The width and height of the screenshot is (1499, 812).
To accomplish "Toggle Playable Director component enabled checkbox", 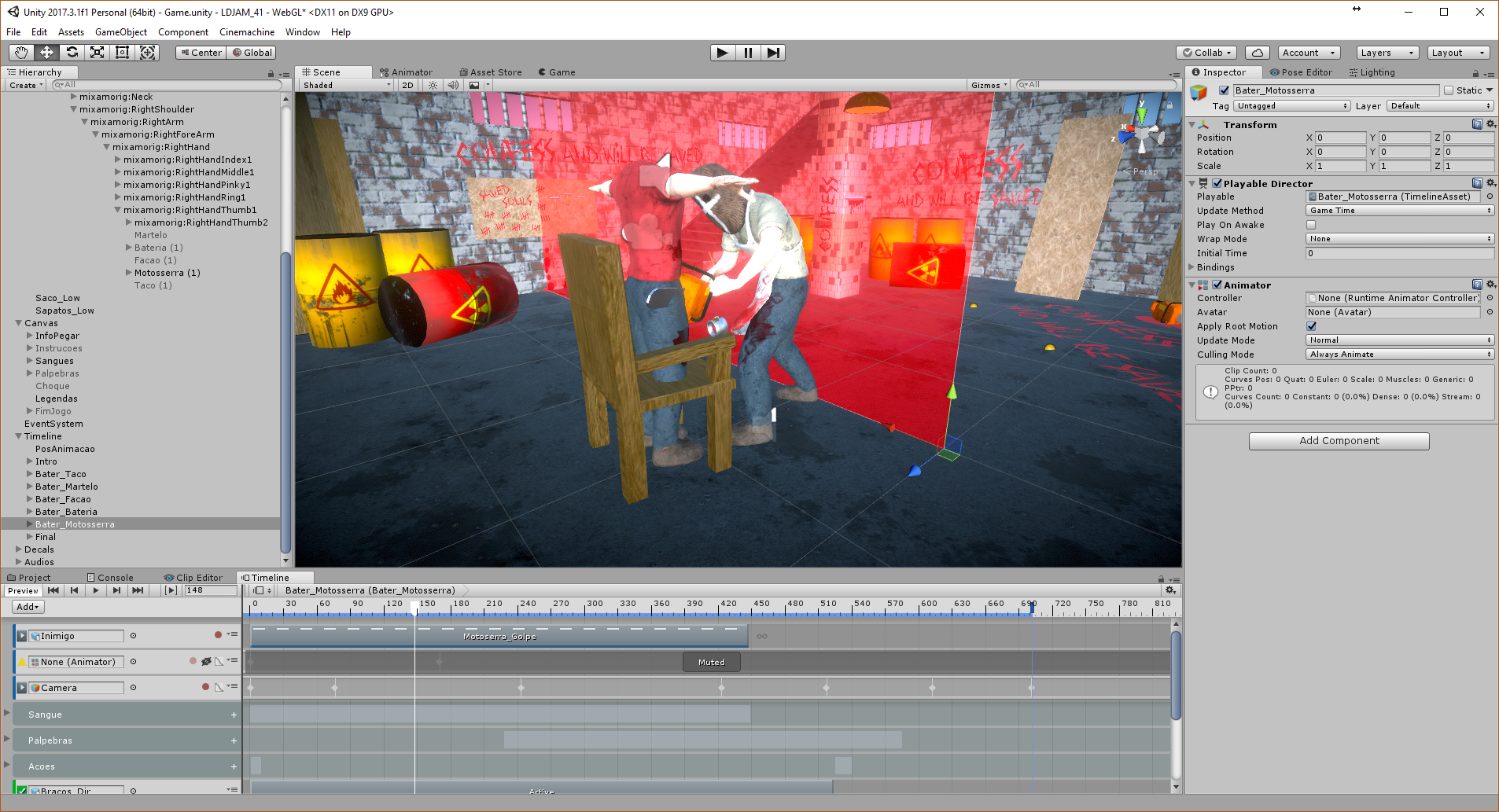I will click(x=1217, y=183).
